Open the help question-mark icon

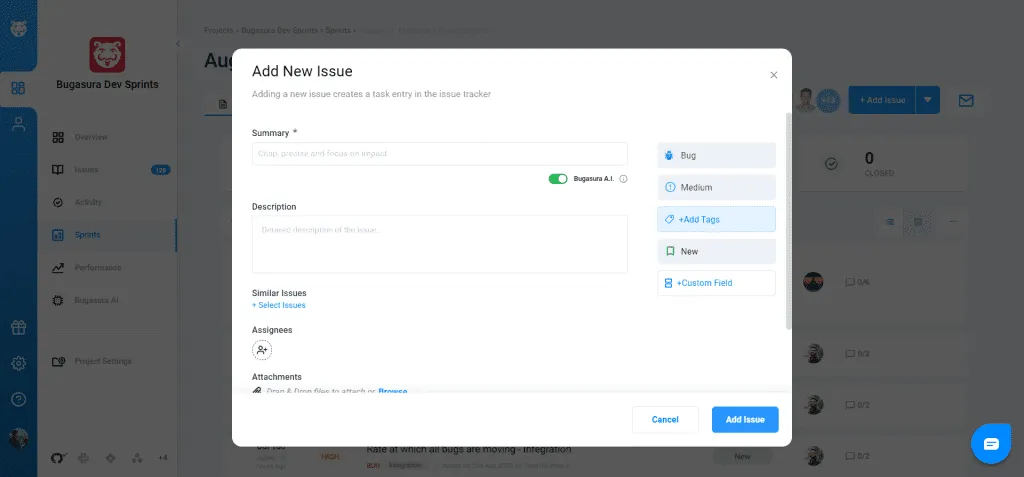click(x=18, y=399)
